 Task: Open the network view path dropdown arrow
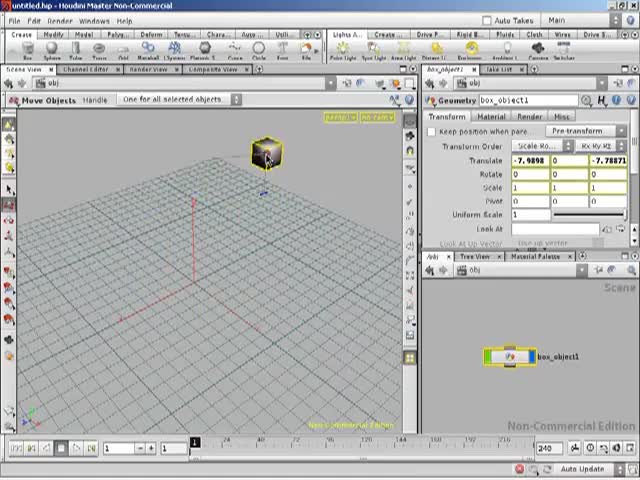pyautogui.click(x=582, y=270)
